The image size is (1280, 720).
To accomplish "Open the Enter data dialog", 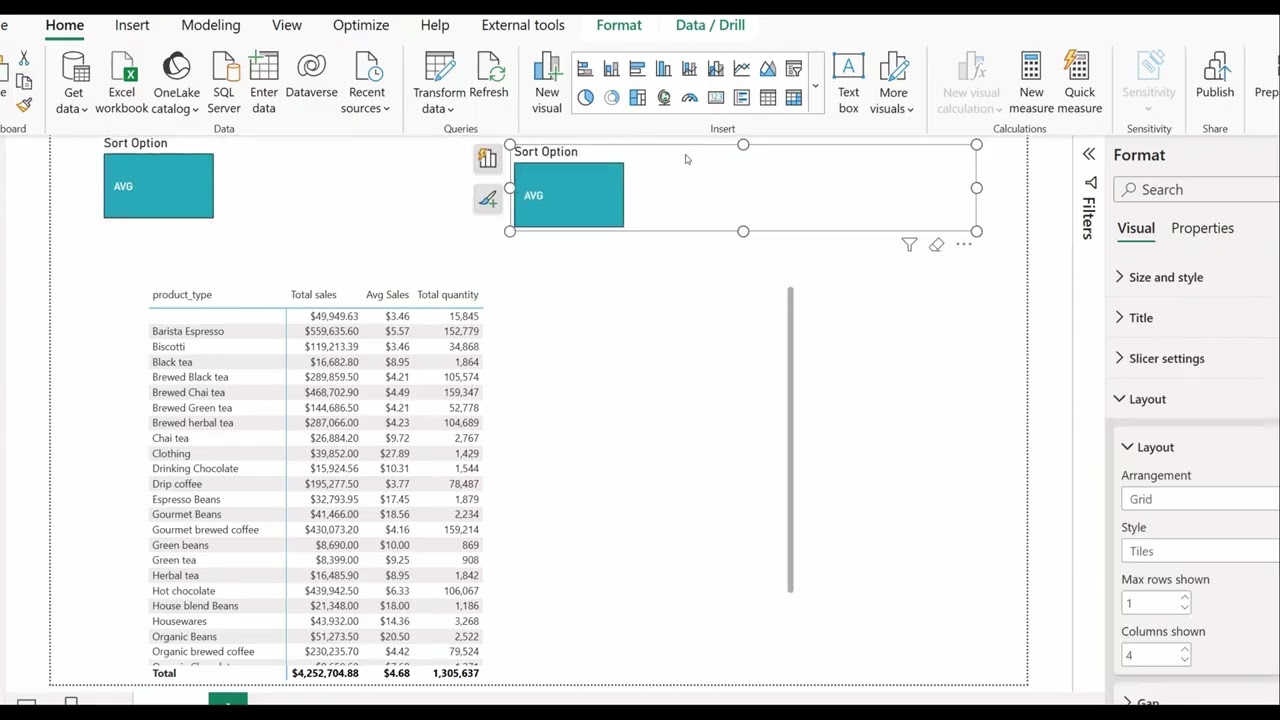I will pyautogui.click(x=264, y=83).
